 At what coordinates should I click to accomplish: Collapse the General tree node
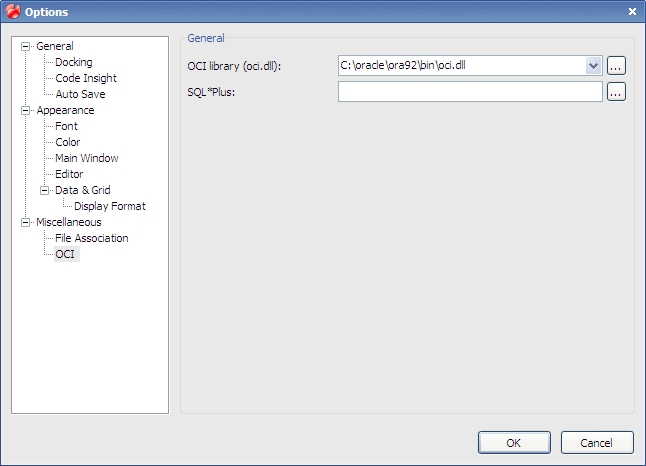click(x=26, y=46)
